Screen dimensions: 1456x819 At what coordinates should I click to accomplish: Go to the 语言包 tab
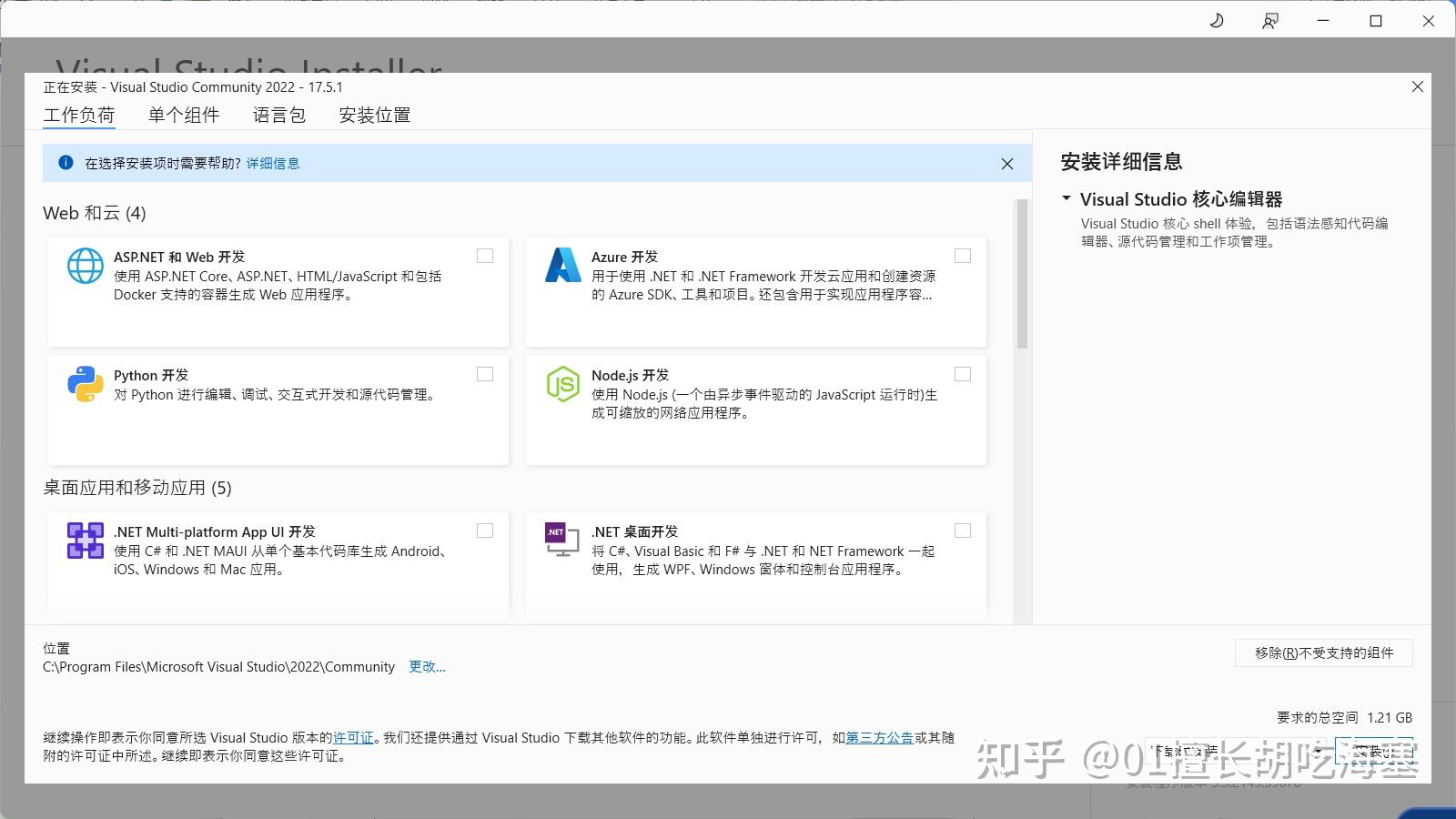click(279, 115)
